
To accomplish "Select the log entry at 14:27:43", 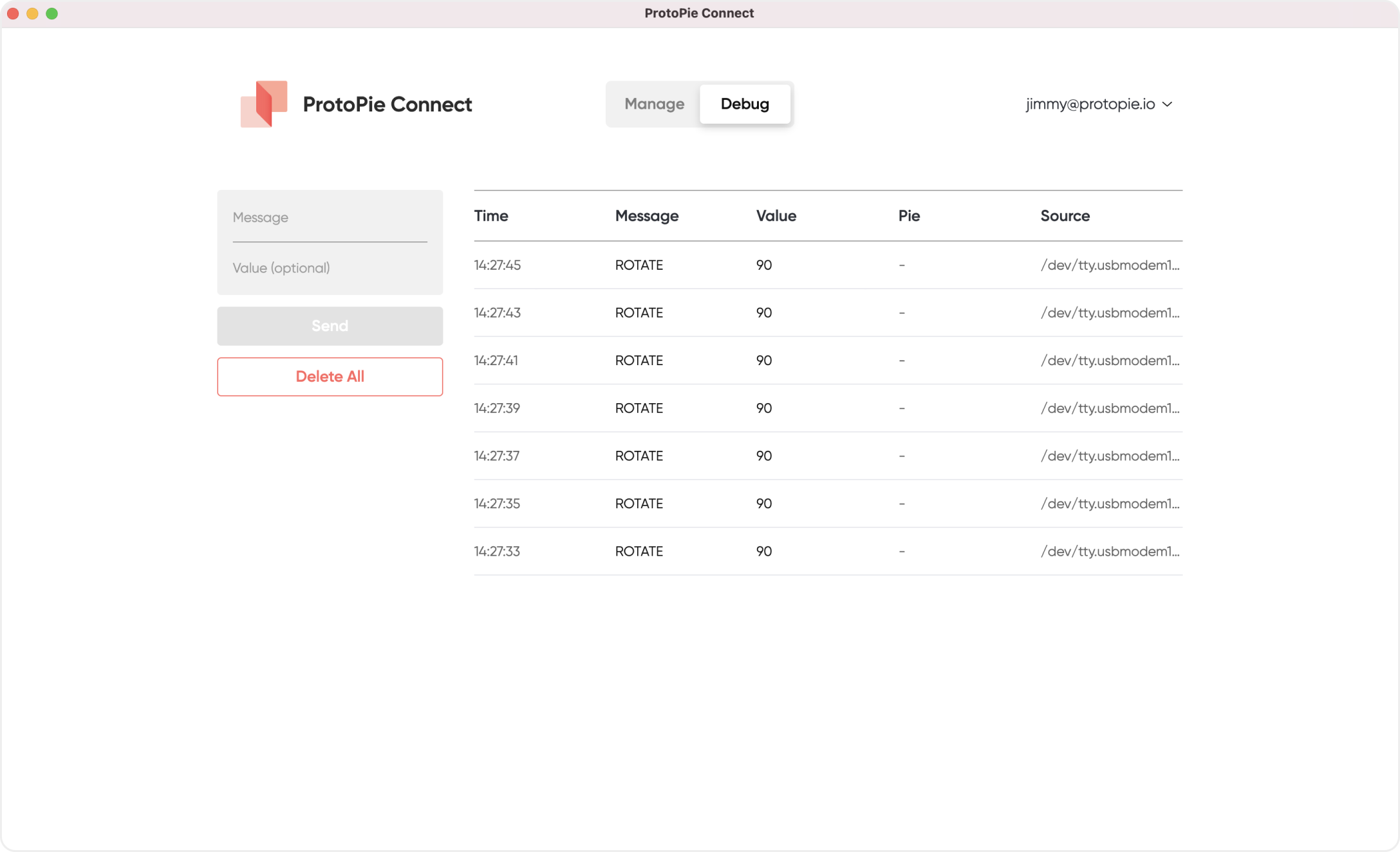I will pos(827,313).
